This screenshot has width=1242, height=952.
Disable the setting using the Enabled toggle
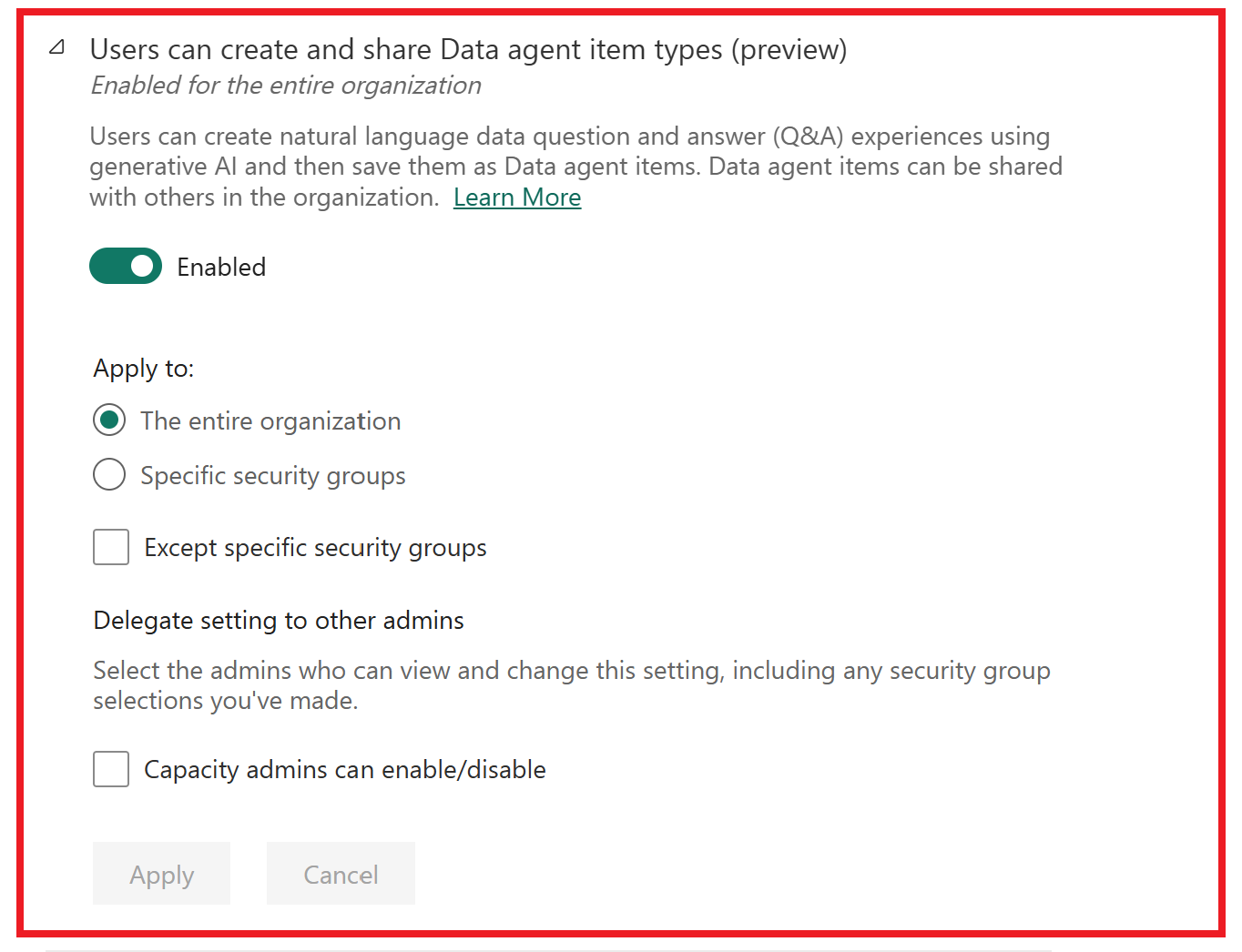(126, 266)
